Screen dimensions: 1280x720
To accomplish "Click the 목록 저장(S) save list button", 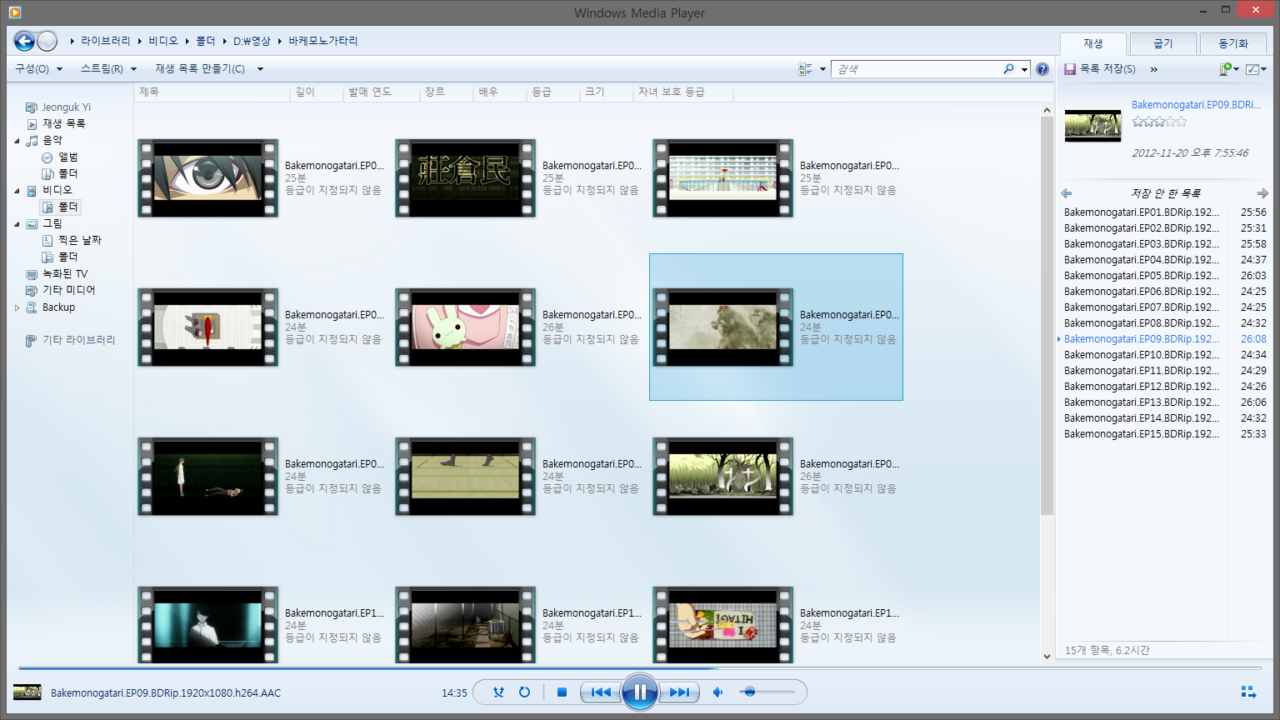I will pyautogui.click(x=1099, y=69).
